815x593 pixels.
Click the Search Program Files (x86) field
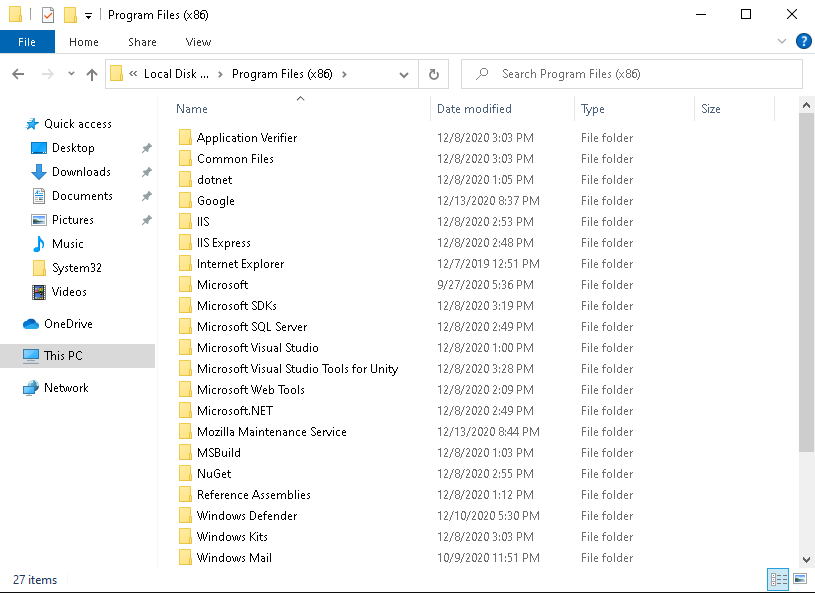pyautogui.click(x=632, y=74)
